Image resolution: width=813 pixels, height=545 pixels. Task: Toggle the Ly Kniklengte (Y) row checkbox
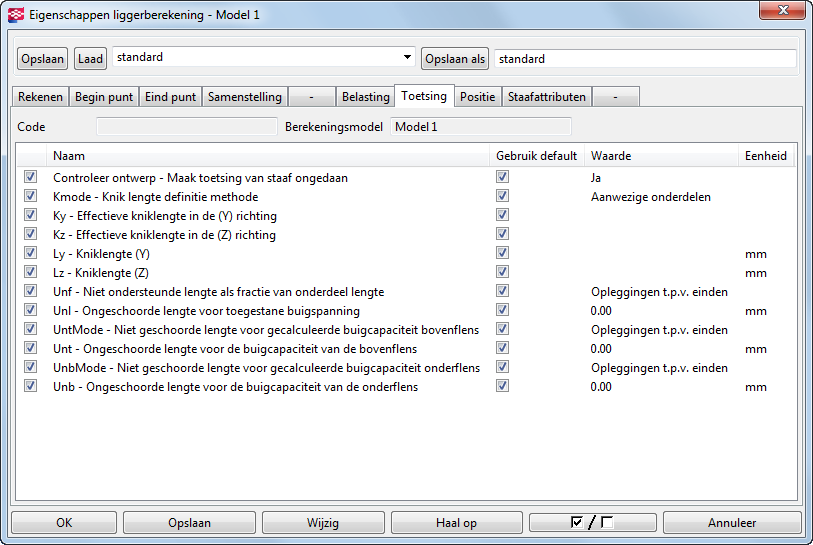[31, 253]
